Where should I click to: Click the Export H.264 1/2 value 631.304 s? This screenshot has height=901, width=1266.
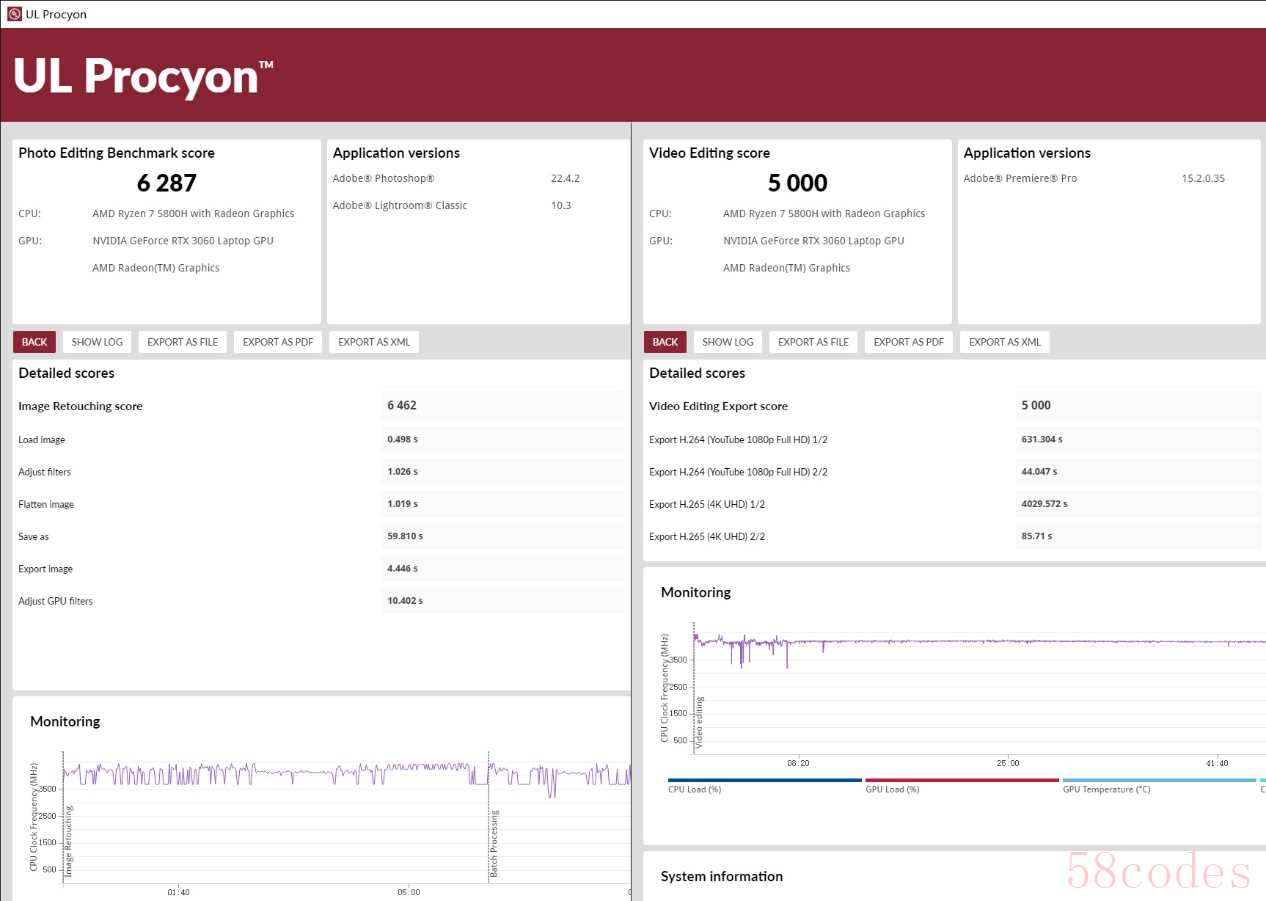point(1042,439)
